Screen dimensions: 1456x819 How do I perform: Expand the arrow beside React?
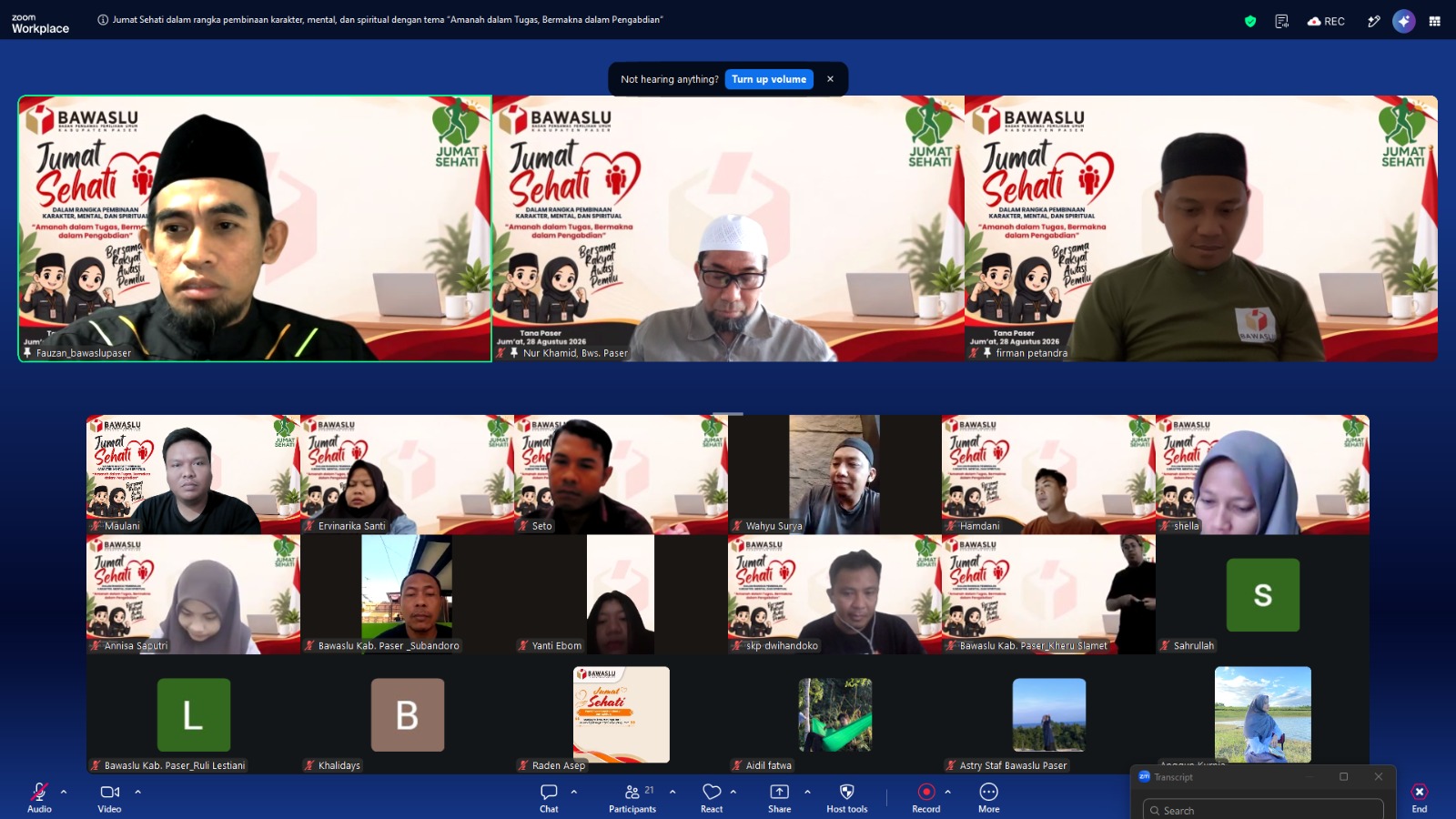click(x=733, y=792)
